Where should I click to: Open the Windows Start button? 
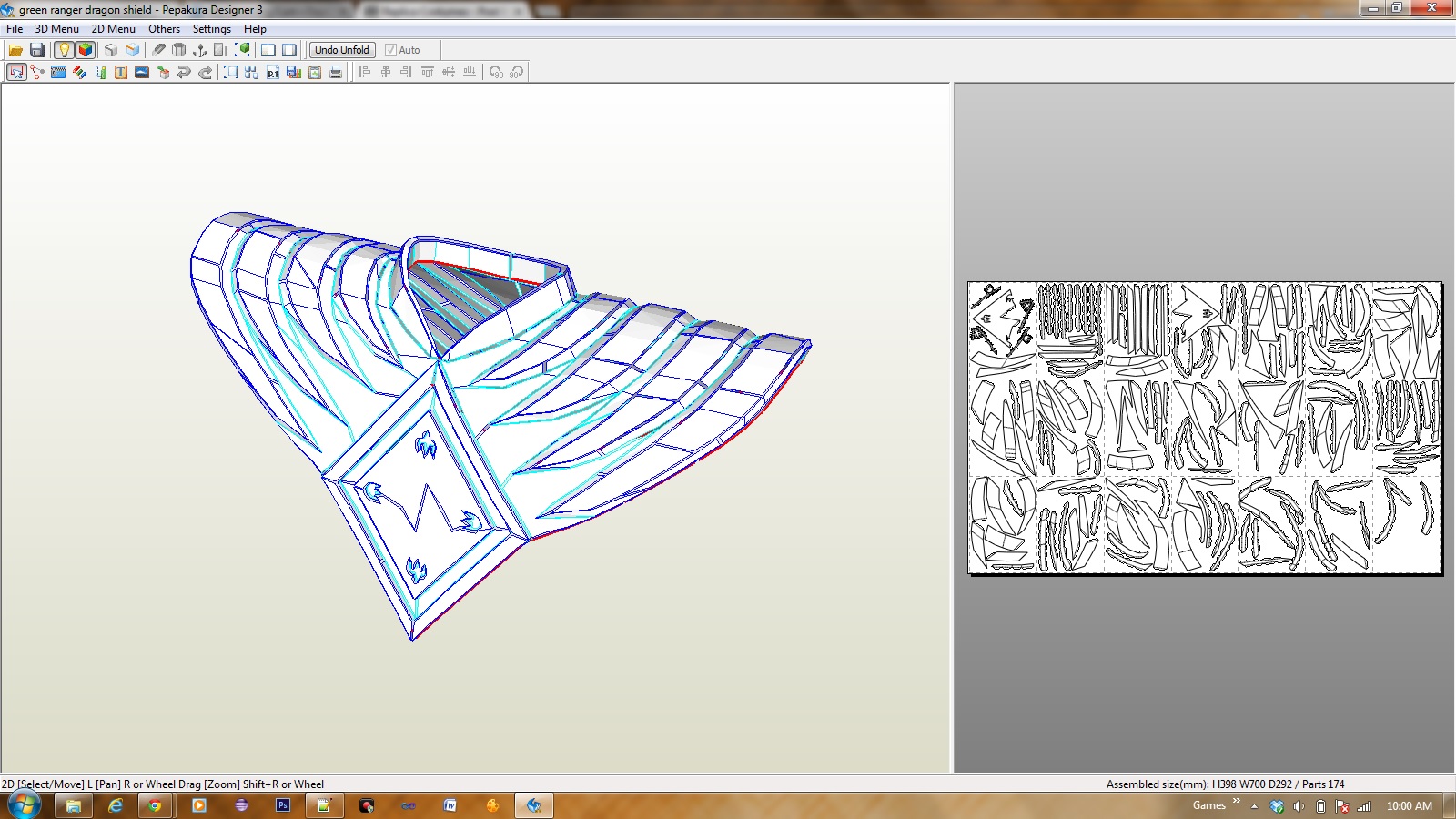click(25, 805)
